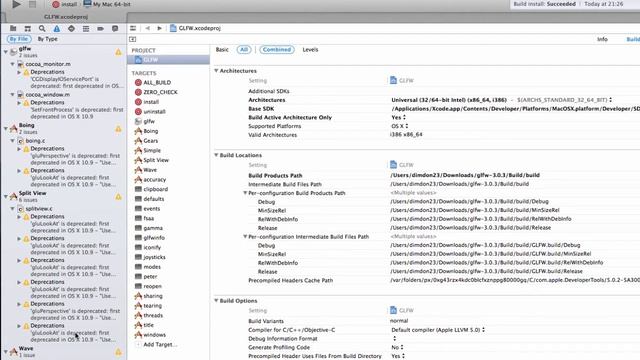Select cocoa_monitor.m in issue list
This screenshot has height=360, width=640.
tap(48, 64)
